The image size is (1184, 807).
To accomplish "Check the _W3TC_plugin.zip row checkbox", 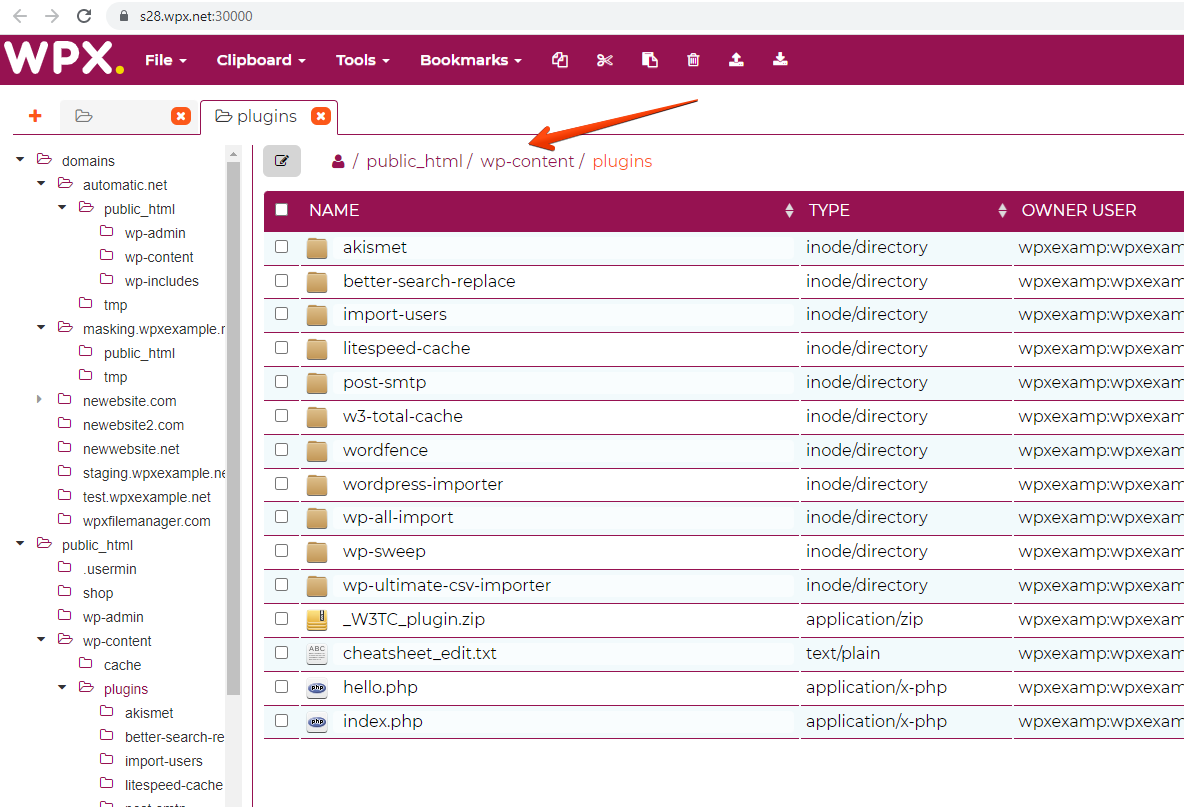I will (282, 619).
